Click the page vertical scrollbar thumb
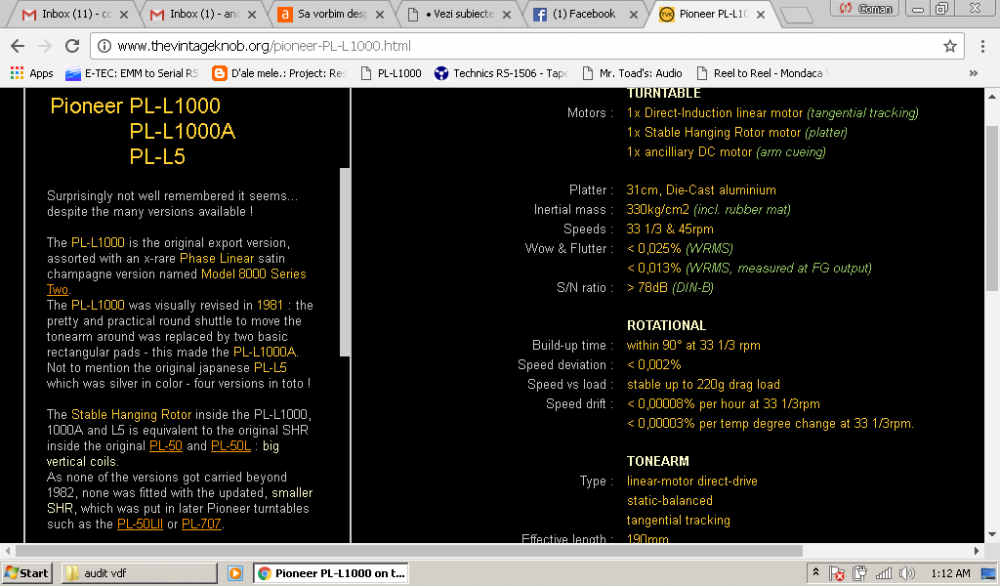Screen dimensions: 1000x586 (x=992, y=207)
